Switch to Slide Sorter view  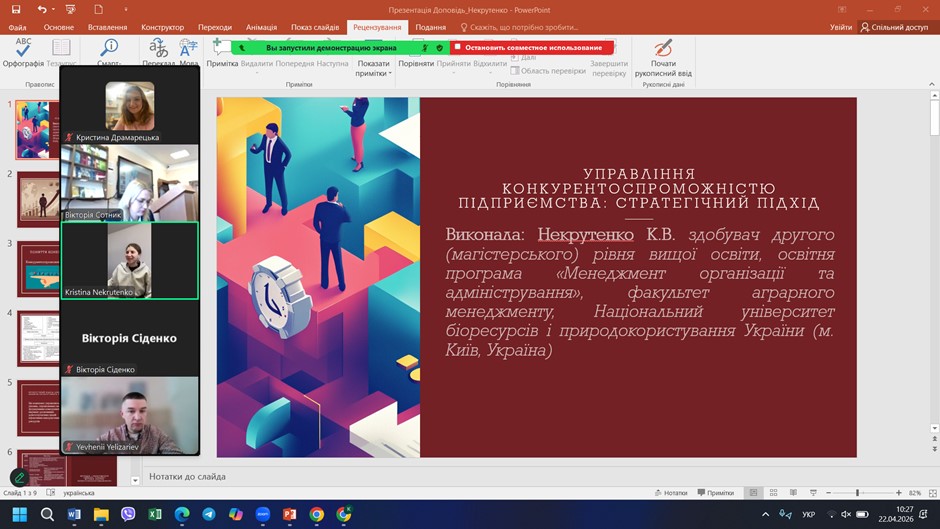click(x=773, y=492)
